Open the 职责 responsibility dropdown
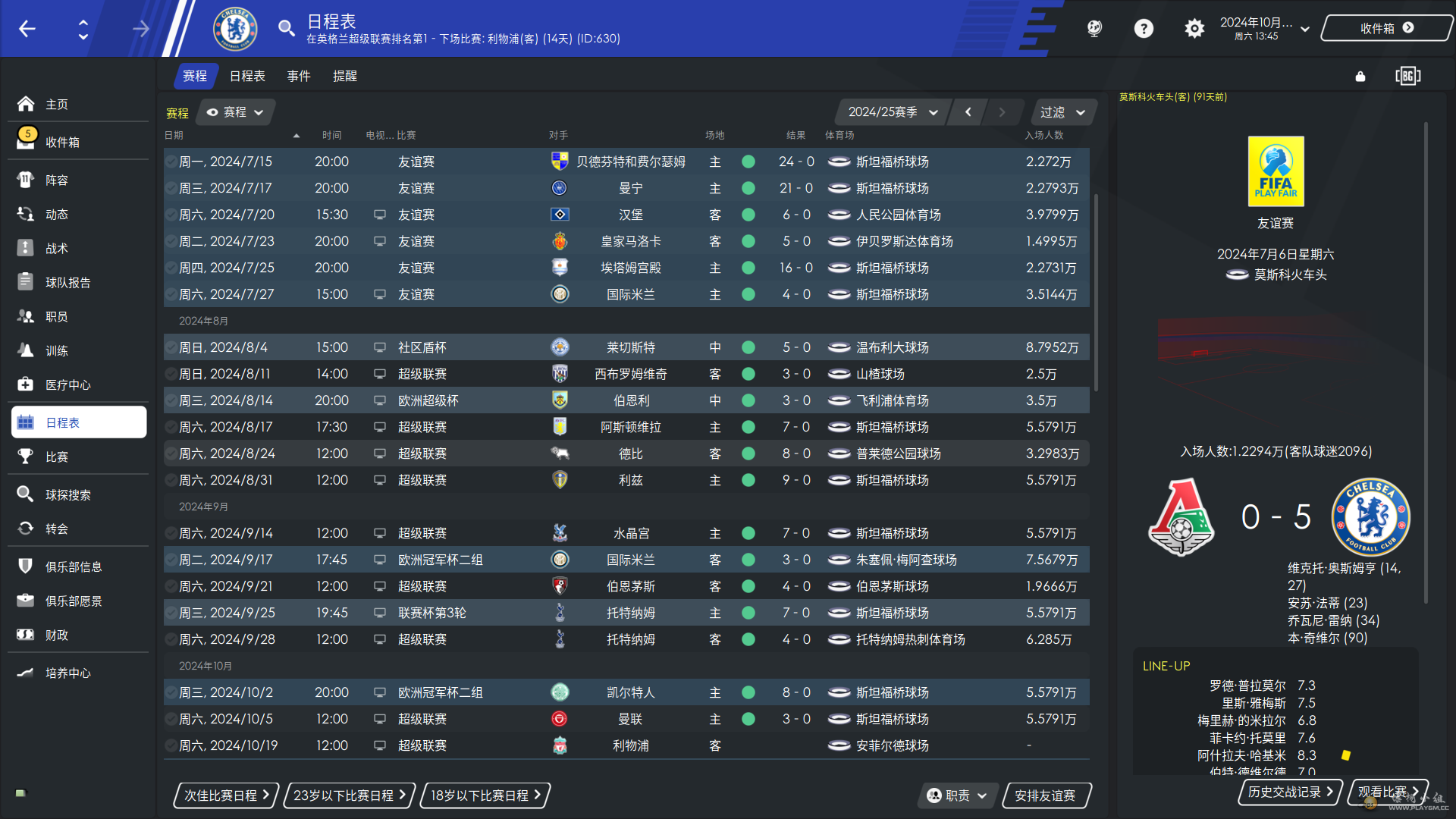Screen dimensions: 1456x819 957,795
